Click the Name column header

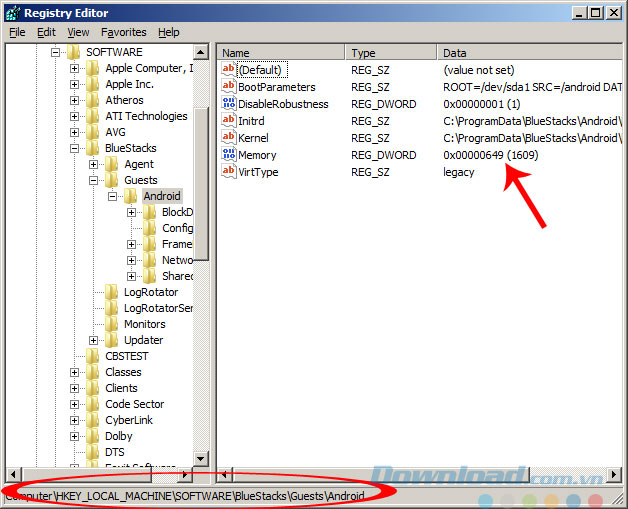(281, 53)
